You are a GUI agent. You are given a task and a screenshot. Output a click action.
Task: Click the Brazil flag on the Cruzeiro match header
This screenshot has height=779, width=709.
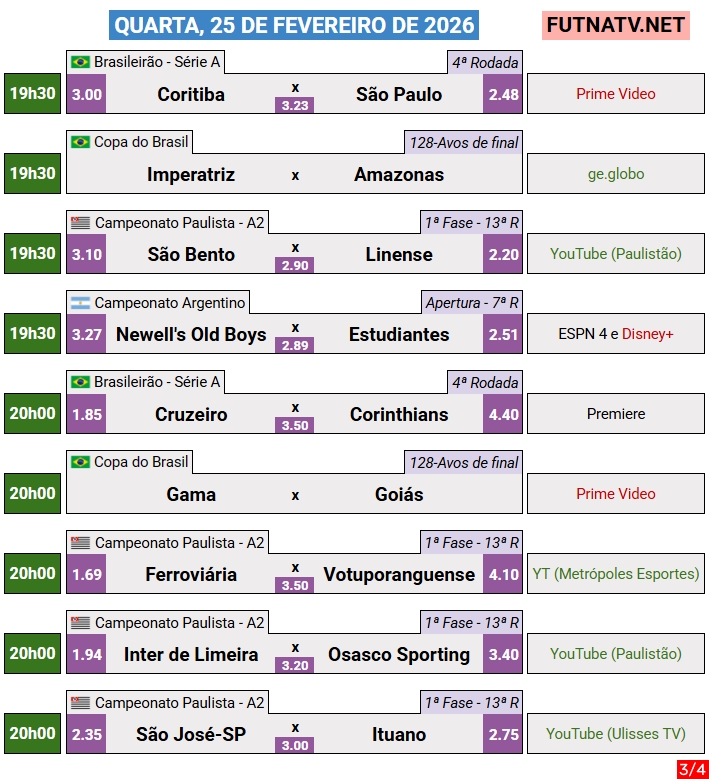[x=80, y=382]
